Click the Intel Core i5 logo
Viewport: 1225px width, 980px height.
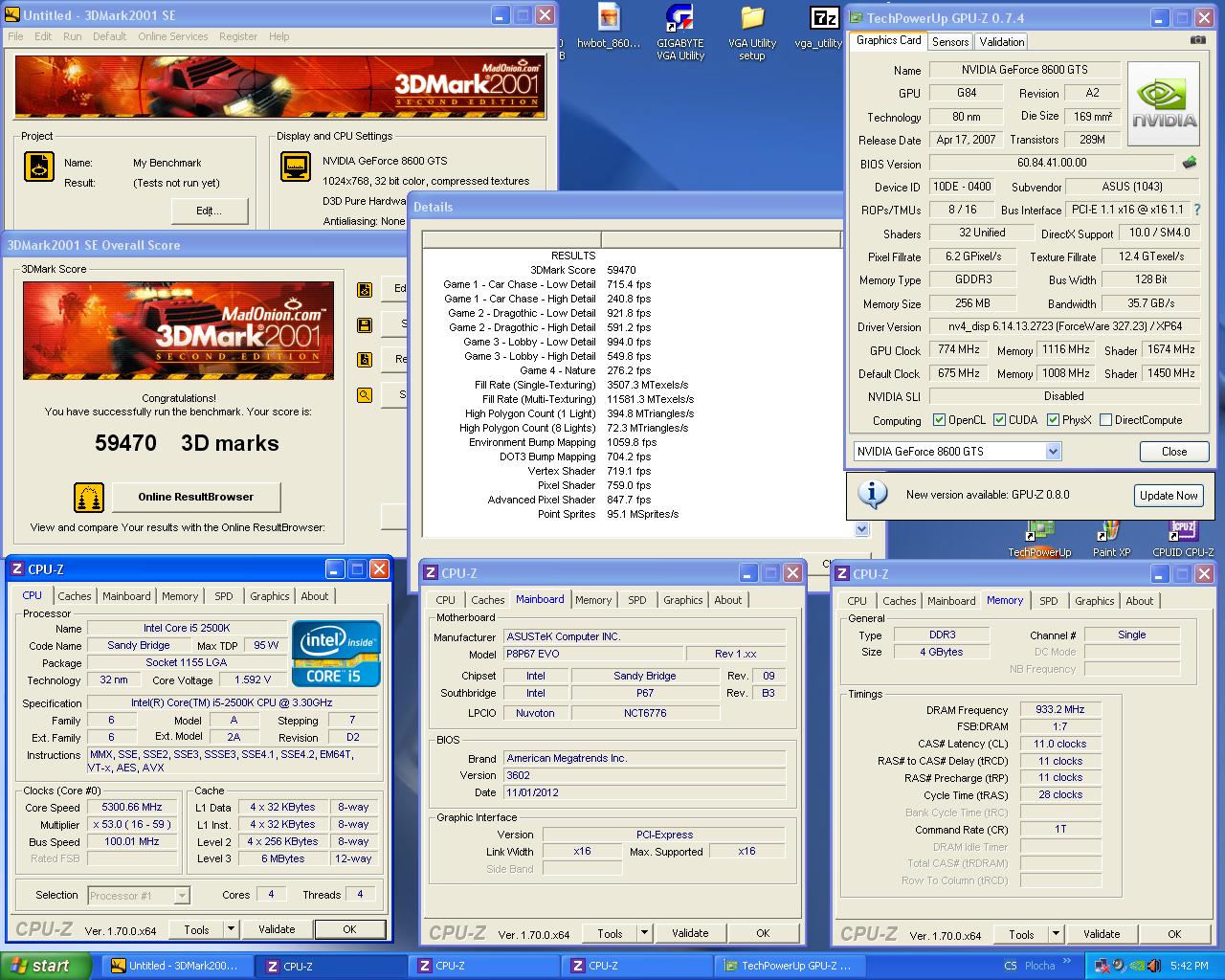(336, 654)
